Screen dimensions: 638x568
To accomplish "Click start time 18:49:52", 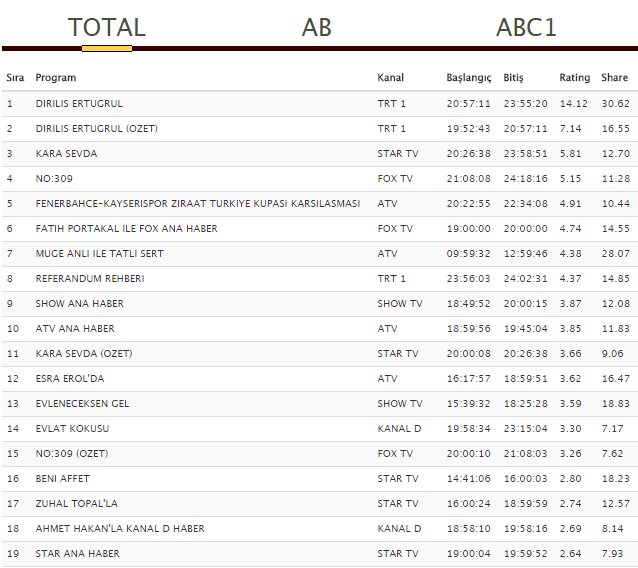I will [x=469, y=304].
